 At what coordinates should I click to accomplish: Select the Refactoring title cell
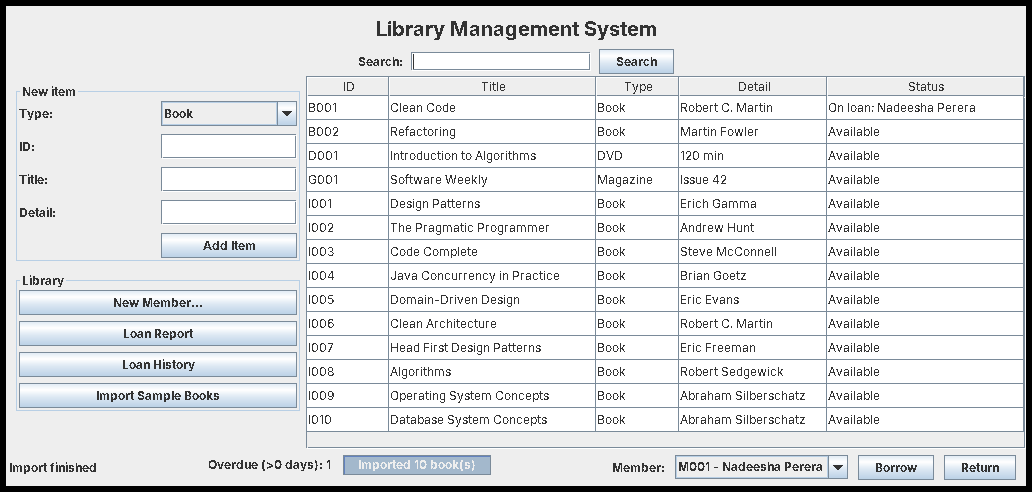pyautogui.click(x=492, y=132)
